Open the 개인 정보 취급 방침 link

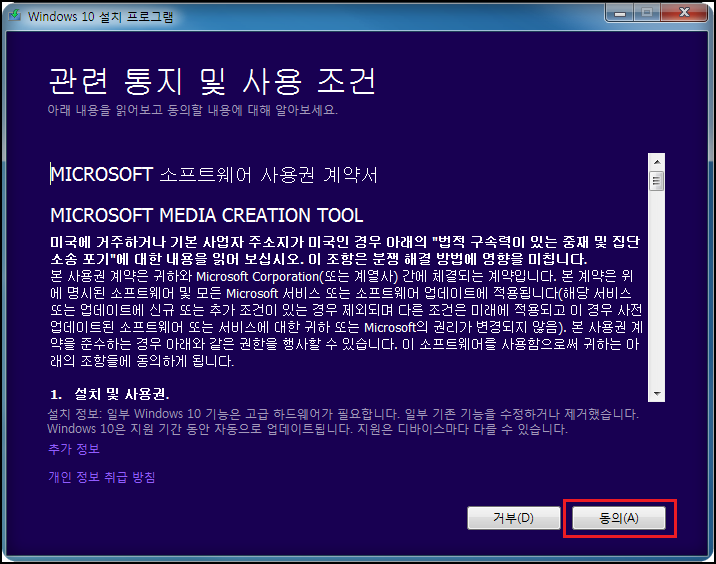tap(102, 477)
